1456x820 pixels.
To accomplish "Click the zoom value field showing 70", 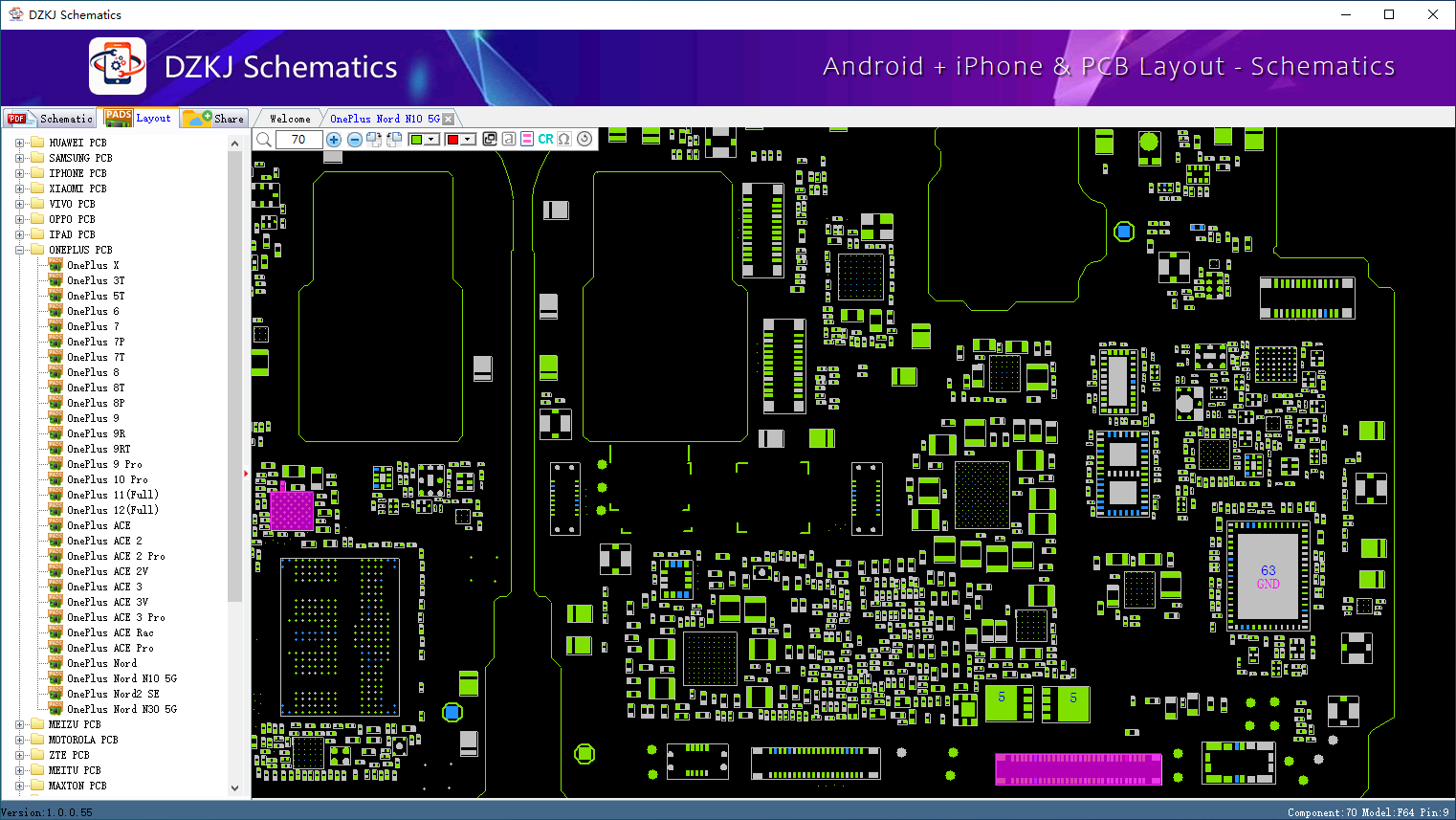I will (x=298, y=140).
